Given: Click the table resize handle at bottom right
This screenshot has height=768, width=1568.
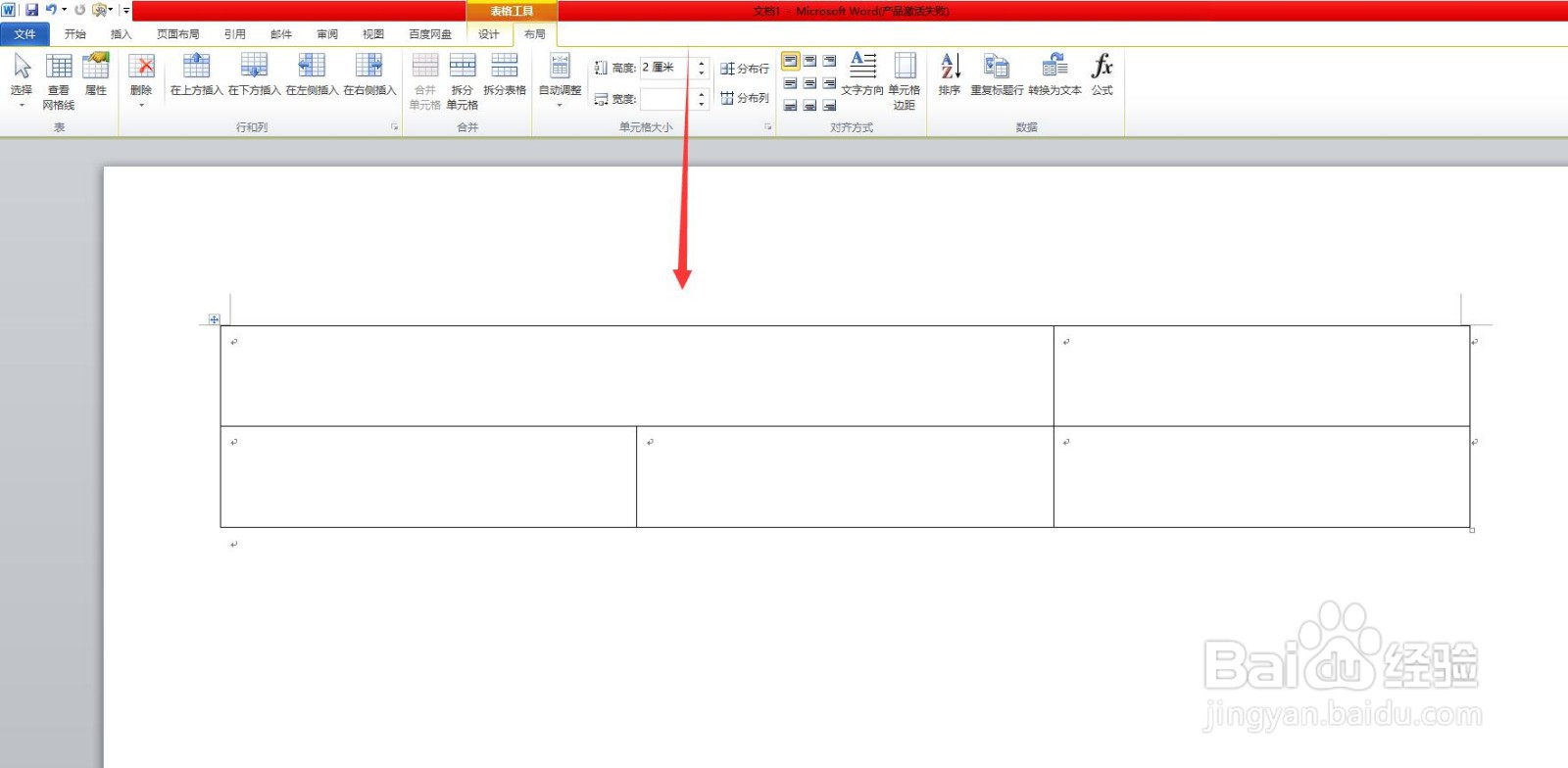Looking at the screenshot, I should point(1472,530).
